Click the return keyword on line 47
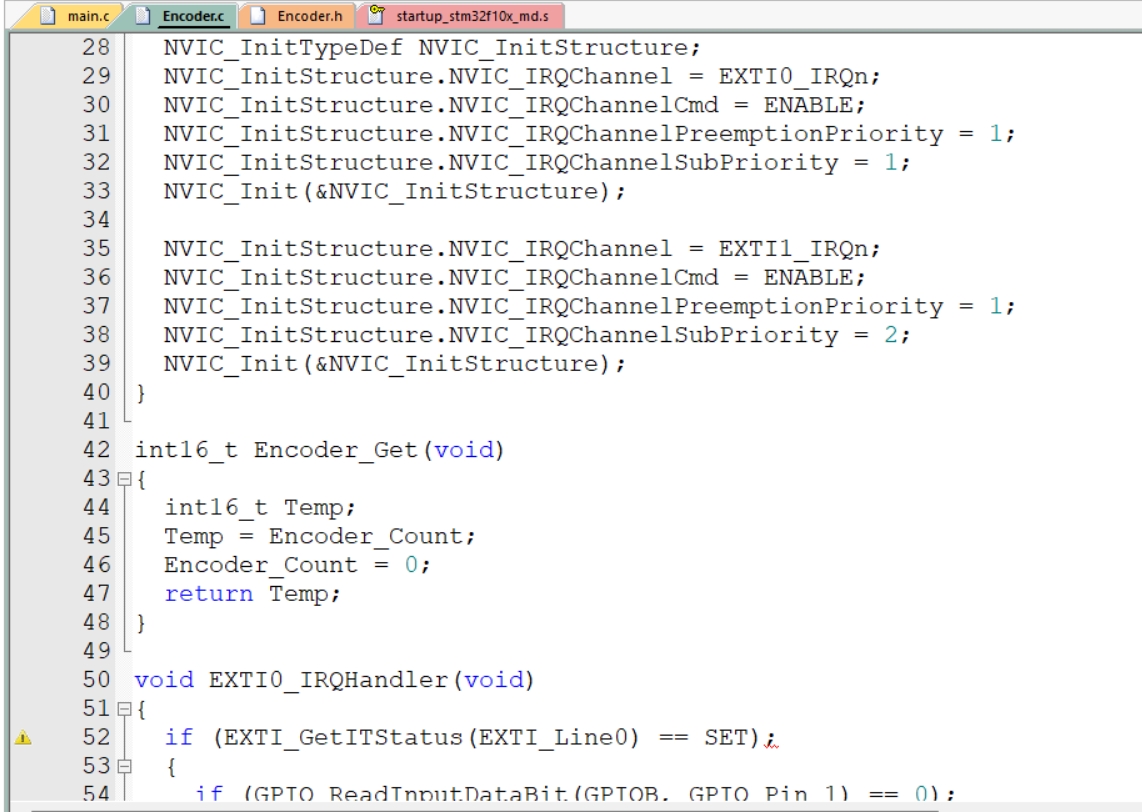 209,594
